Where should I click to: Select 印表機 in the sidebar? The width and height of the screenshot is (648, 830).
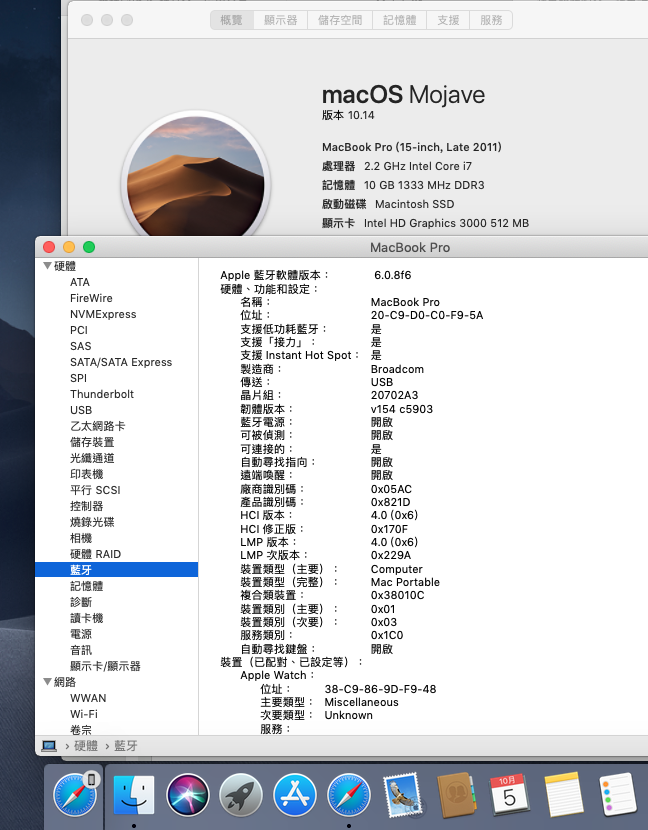[86, 474]
